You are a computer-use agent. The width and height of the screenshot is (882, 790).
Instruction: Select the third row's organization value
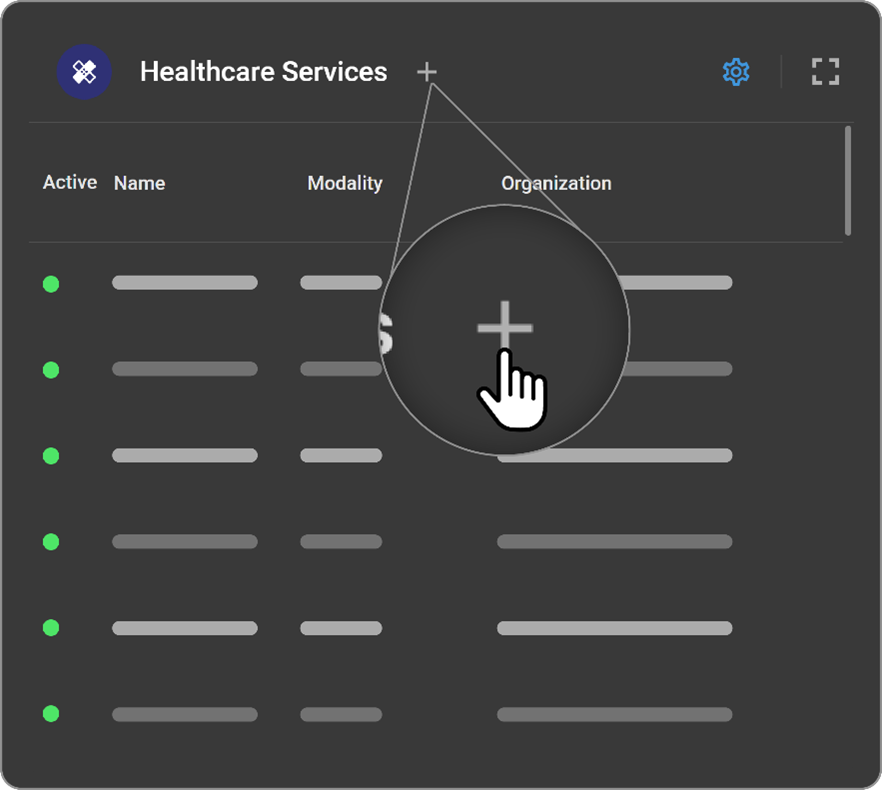614,454
